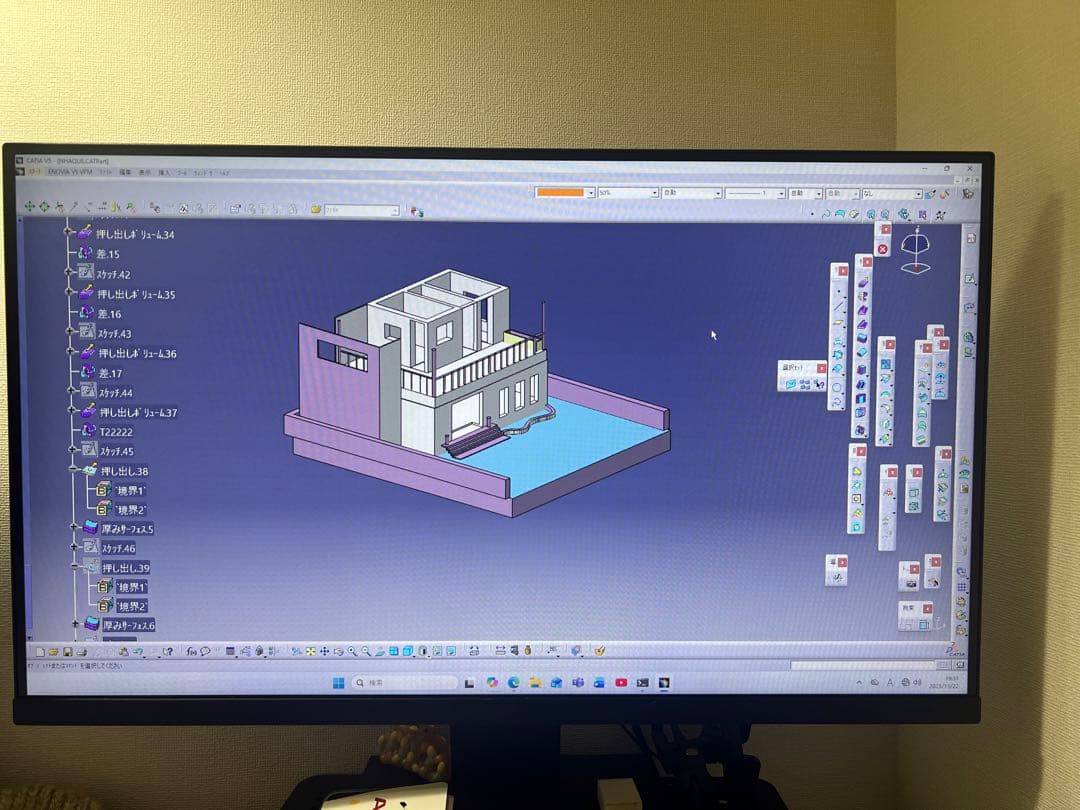
Task: Select the Rotate tool in the view toolbar
Action: (338, 650)
